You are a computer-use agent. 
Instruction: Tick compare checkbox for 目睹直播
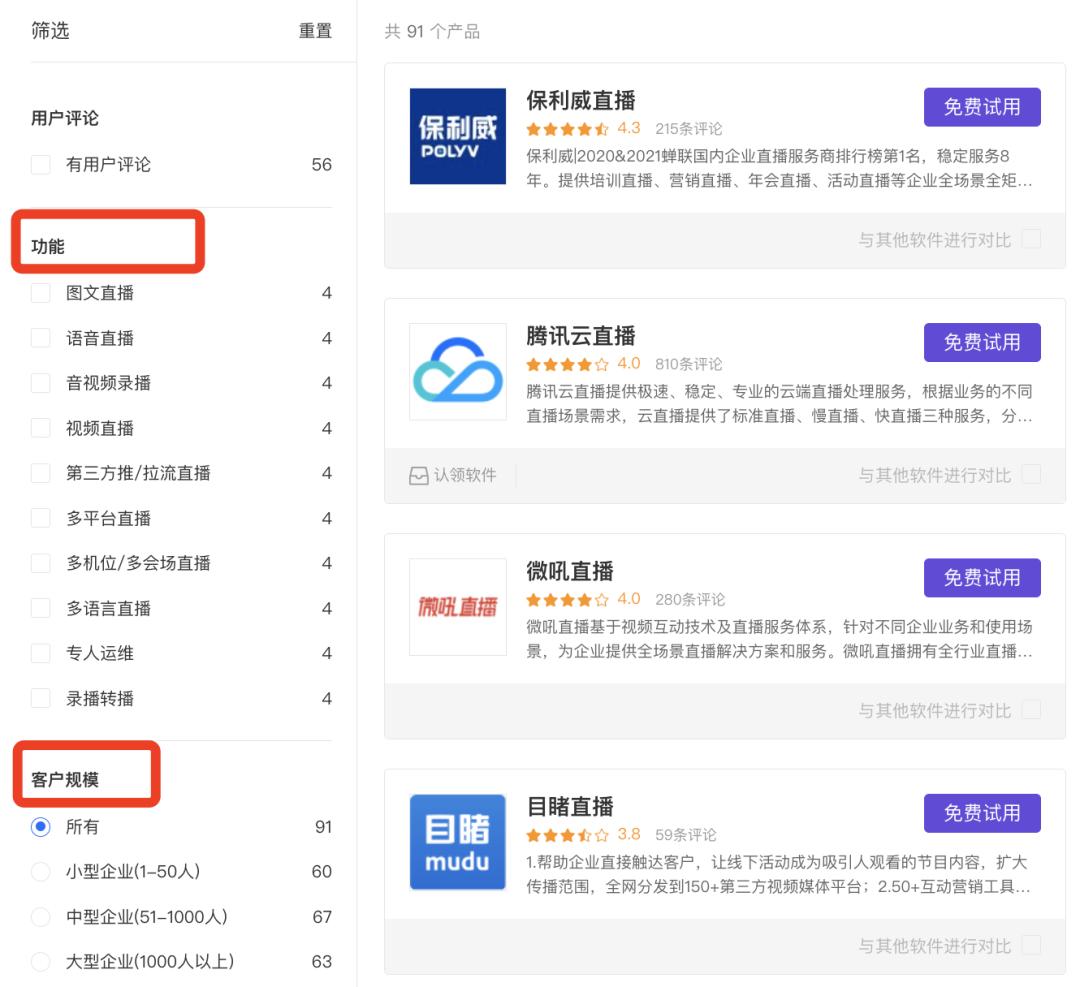click(1031, 945)
